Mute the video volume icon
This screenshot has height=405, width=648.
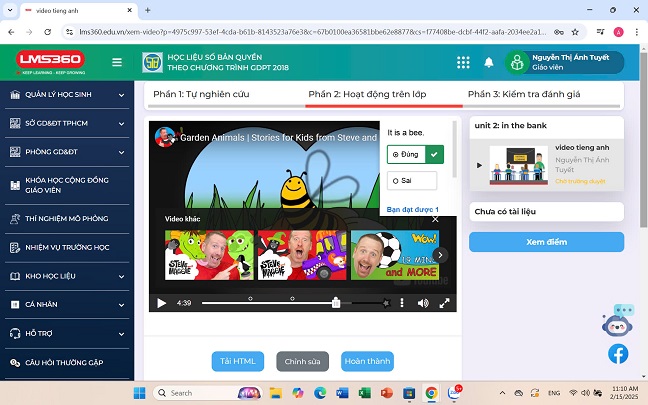coord(423,303)
